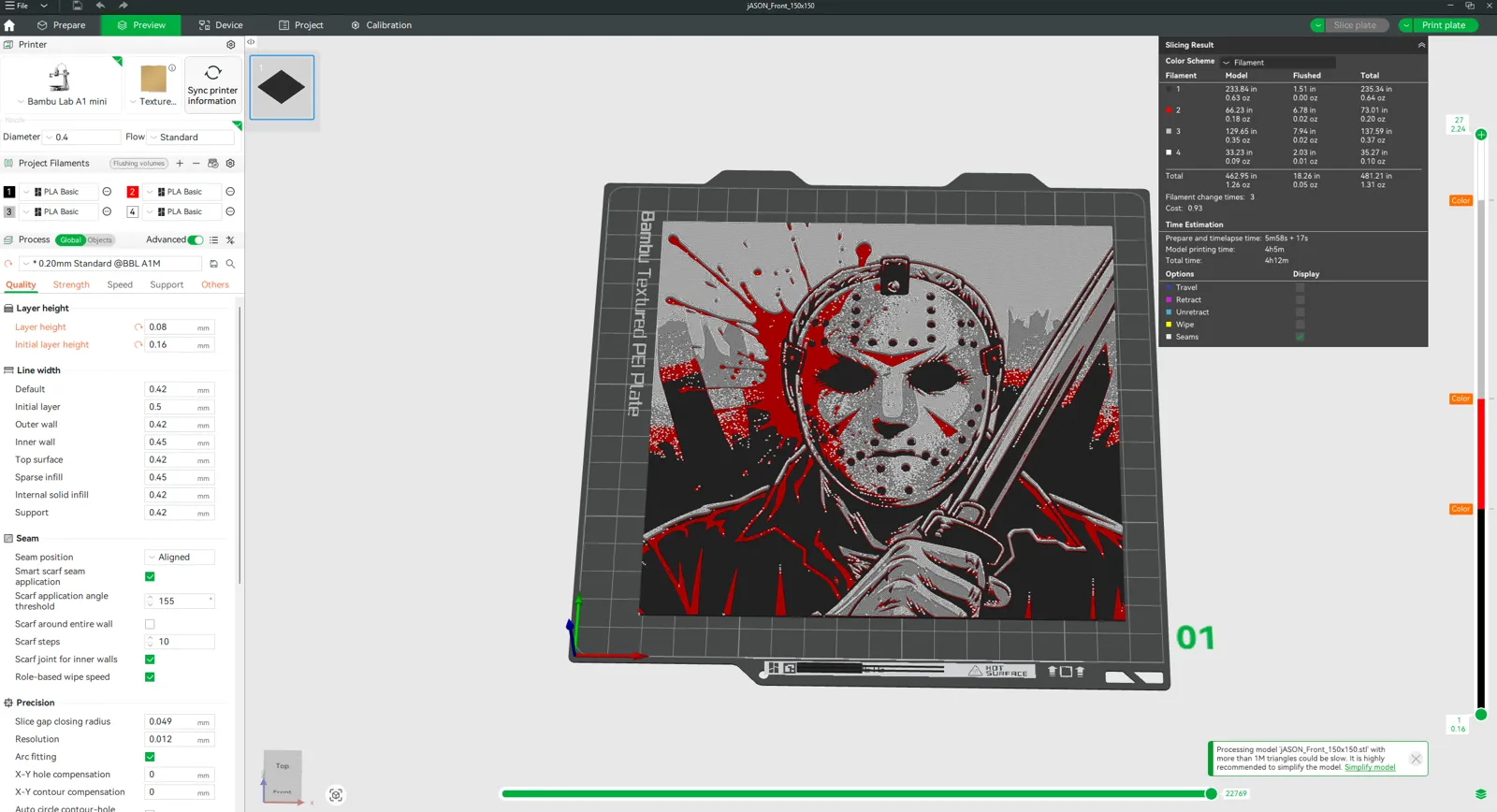Save the process preset
The image size is (1497, 812).
213,264
